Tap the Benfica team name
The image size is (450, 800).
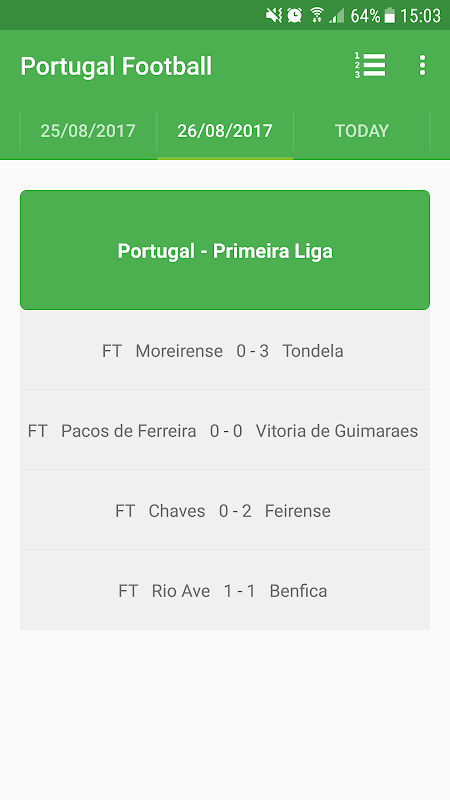coord(298,591)
